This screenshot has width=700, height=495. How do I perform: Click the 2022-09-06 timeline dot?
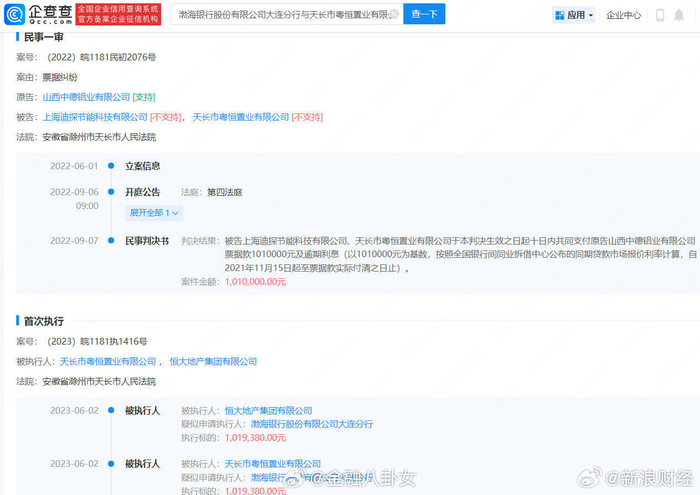click(111, 191)
